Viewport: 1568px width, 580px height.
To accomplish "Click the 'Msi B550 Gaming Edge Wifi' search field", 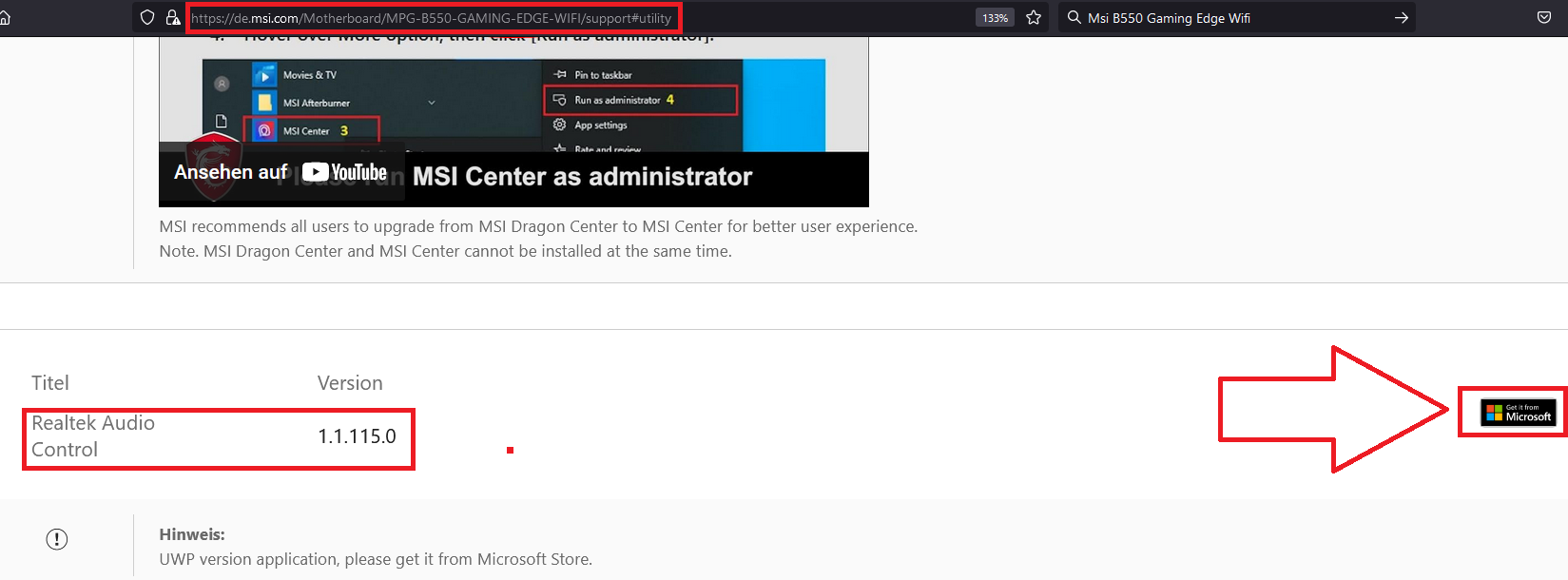I will tap(1236, 18).
